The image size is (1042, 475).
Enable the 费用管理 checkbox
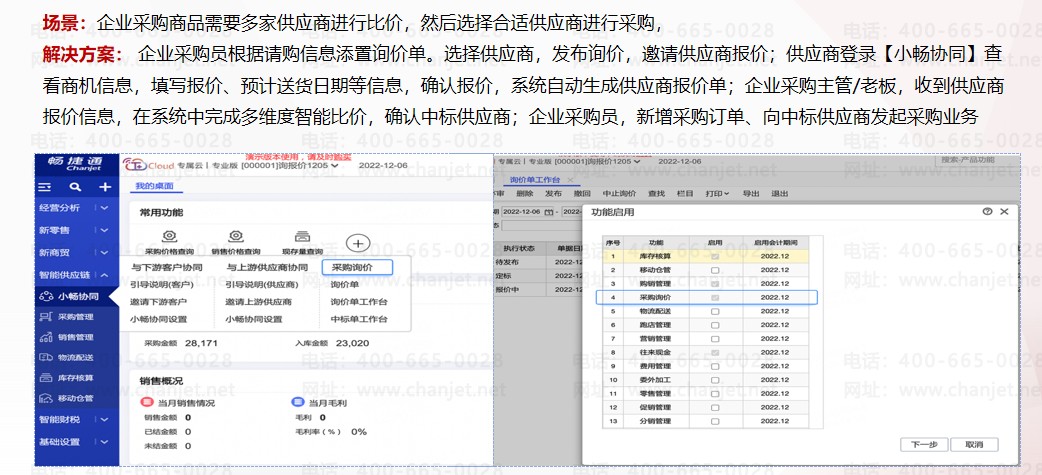pyautogui.click(x=715, y=366)
